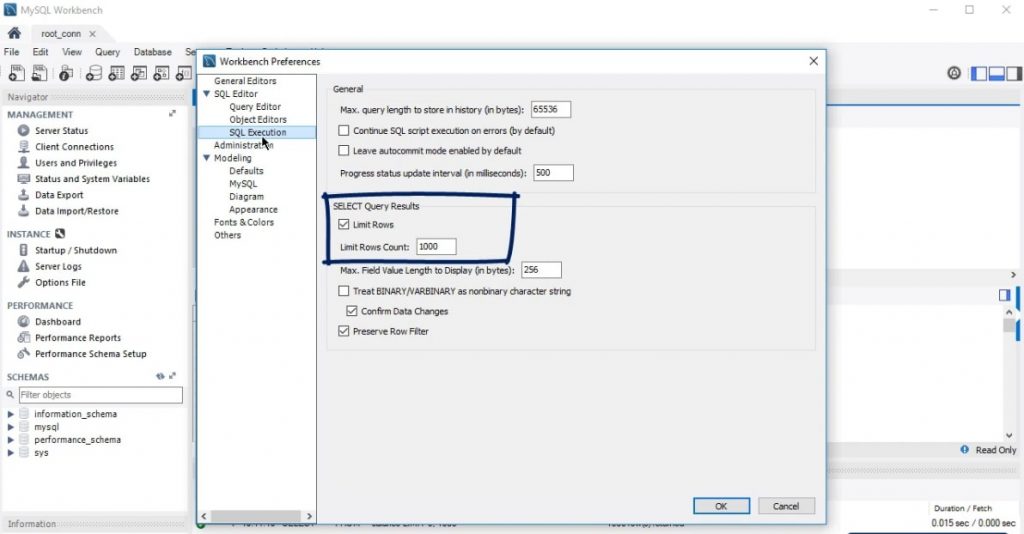Viewport: 1024px width, 534px height.
Task: Cancel the Workbench Preferences dialog
Action: (785, 506)
